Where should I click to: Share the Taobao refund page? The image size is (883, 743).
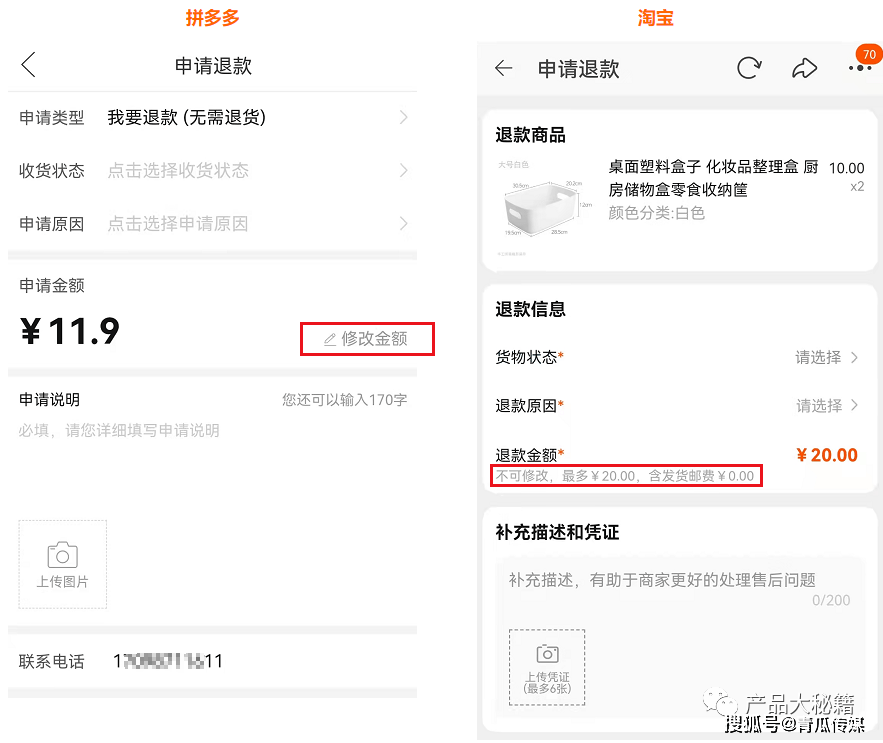coord(804,68)
